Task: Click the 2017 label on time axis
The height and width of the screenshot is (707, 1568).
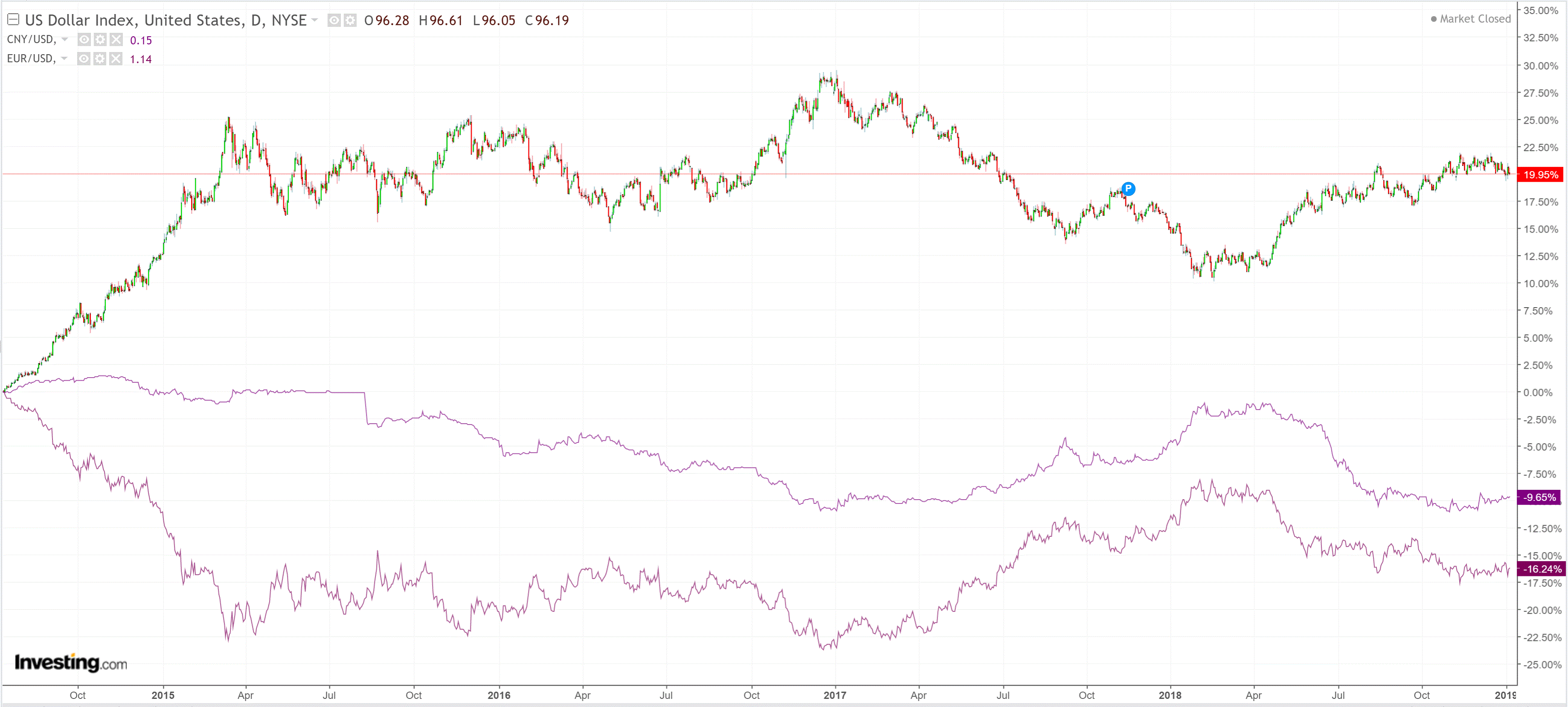Action: (834, 695)
